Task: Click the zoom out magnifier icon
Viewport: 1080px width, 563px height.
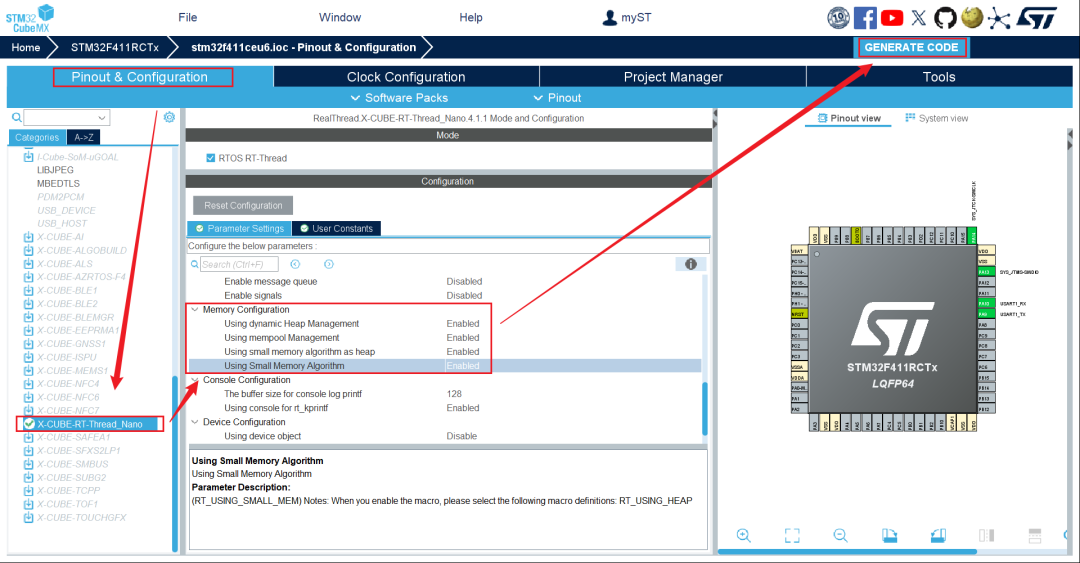Action: 841,535
